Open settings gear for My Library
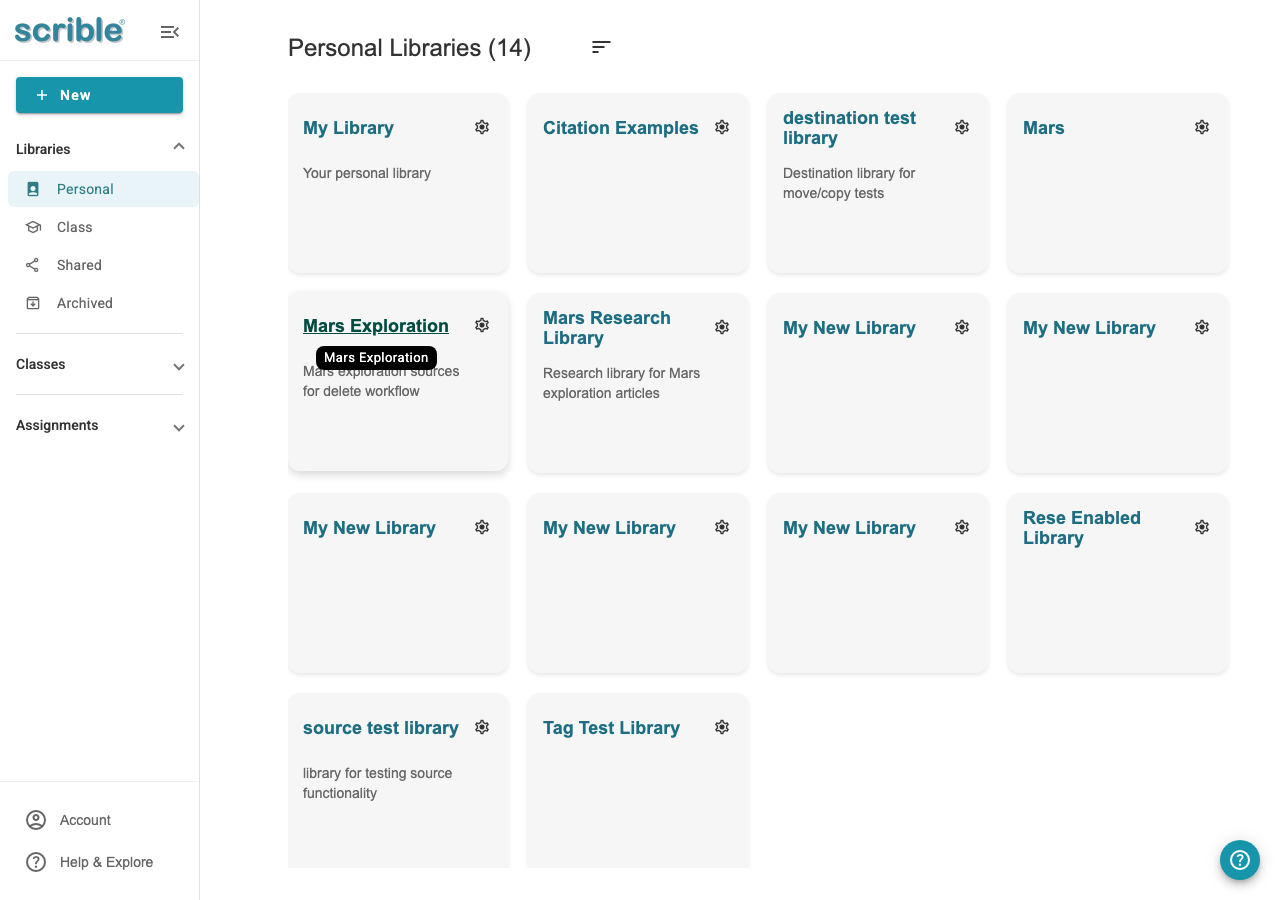The height and width of the screenshot is (900, 1280). pyautogui.click(x=482, y=127)
